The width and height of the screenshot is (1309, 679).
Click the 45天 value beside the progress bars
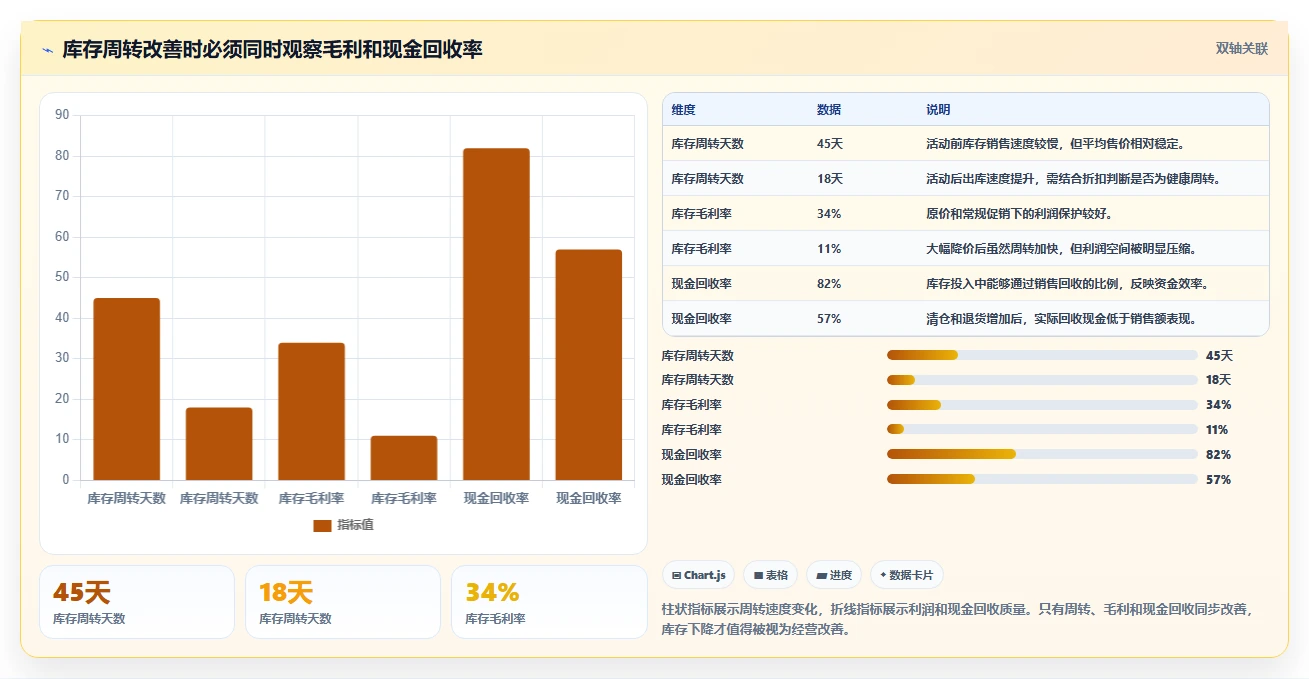(1219, 355)
